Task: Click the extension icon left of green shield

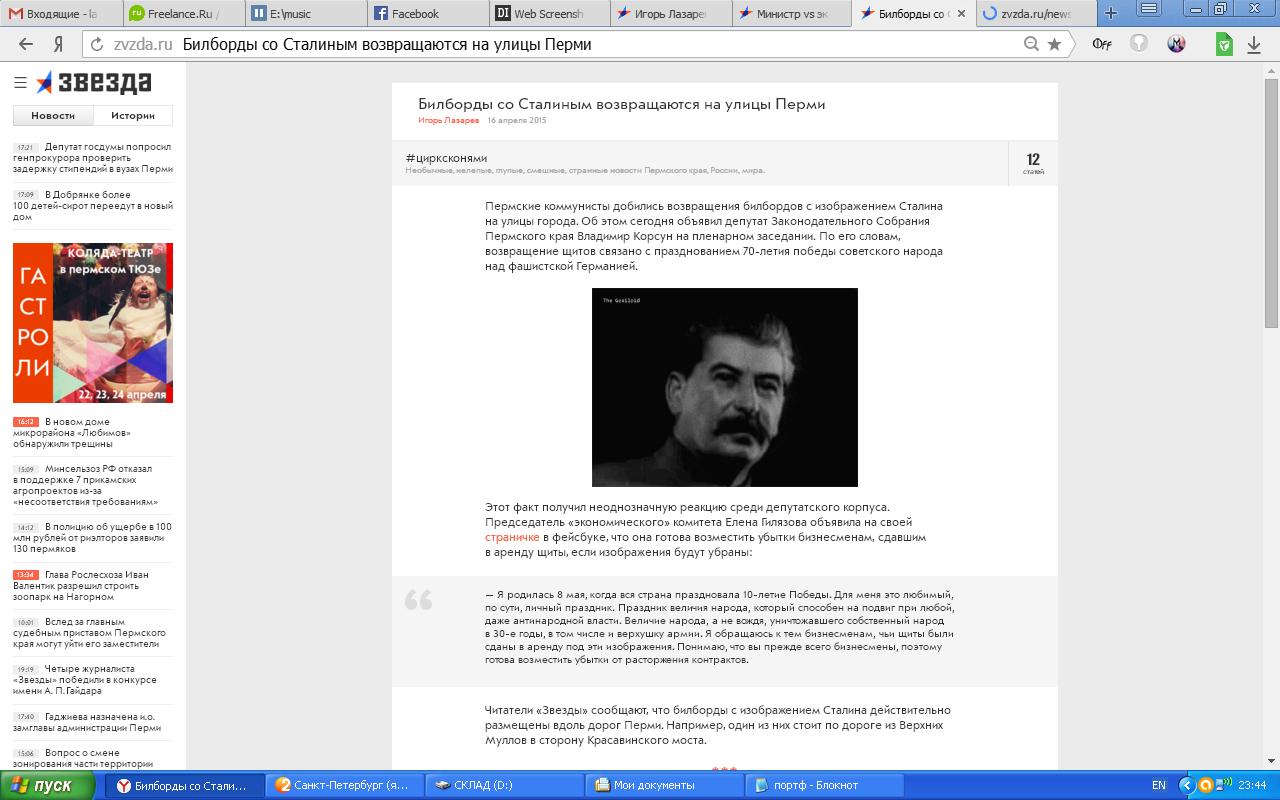Action: point(1177,43)
